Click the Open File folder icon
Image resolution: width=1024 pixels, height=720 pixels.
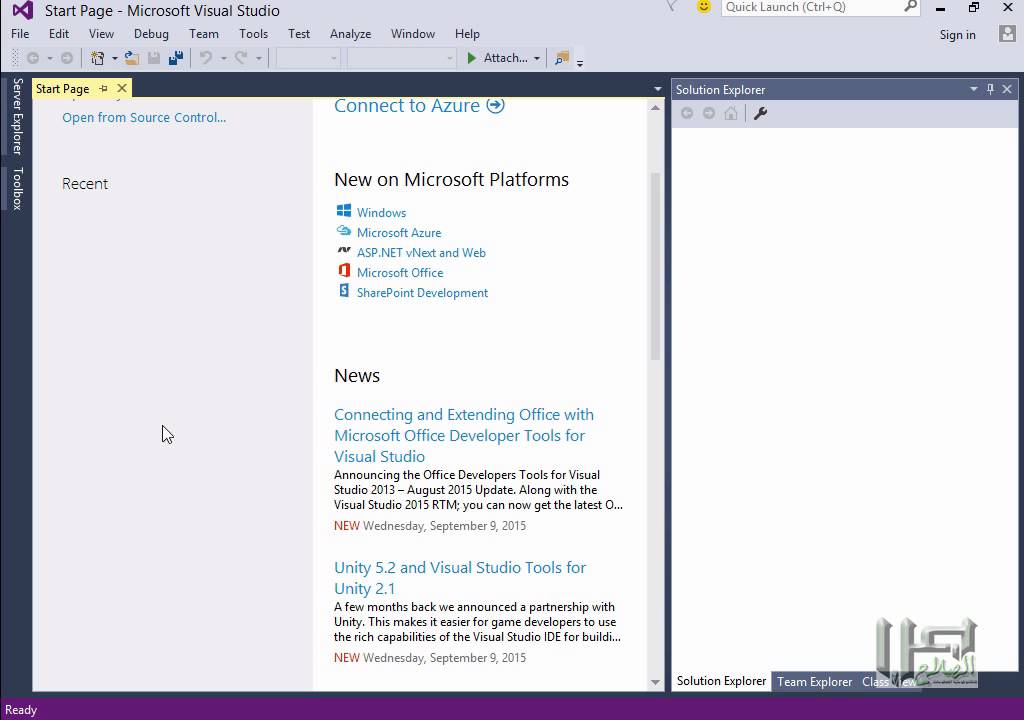(x=132, y=58)
